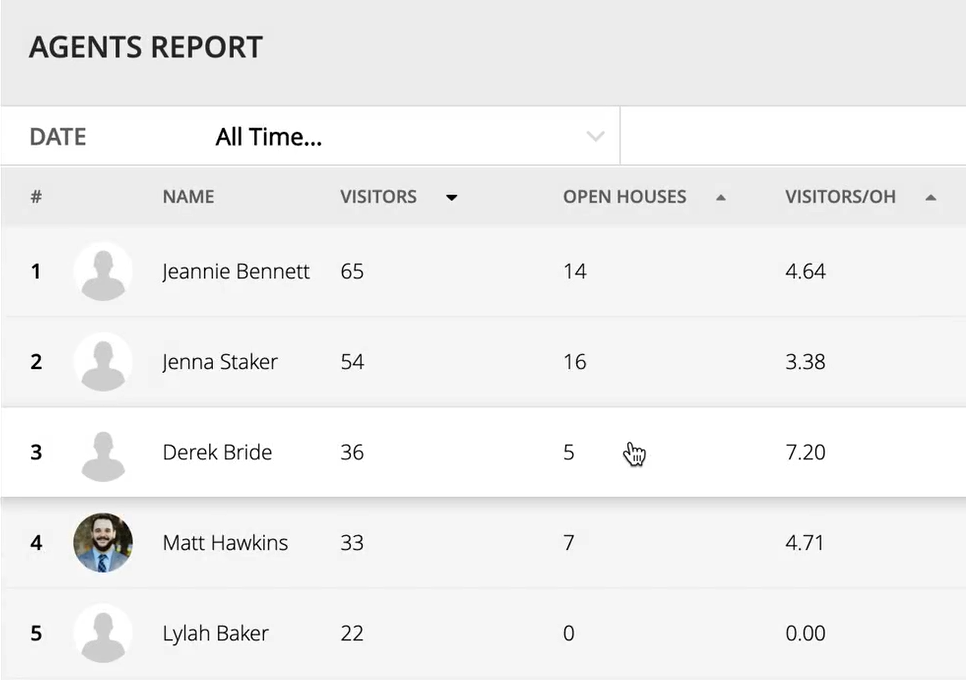Click Lylah Baker's avatar placeholder icon

pos(103,633)
